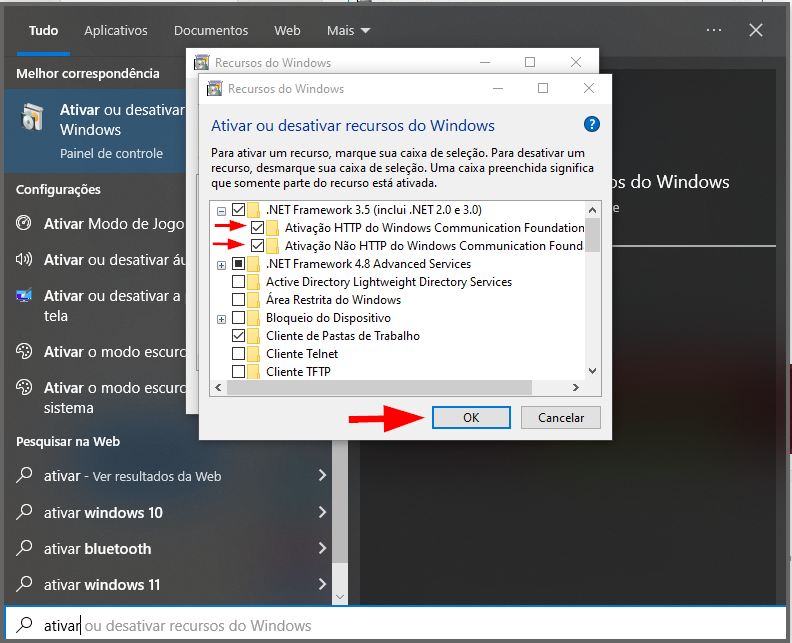Open the Ativar ou desativar Windows control panel result icon
The height and width of the screenshot is (643, 792).
[33, 117]
